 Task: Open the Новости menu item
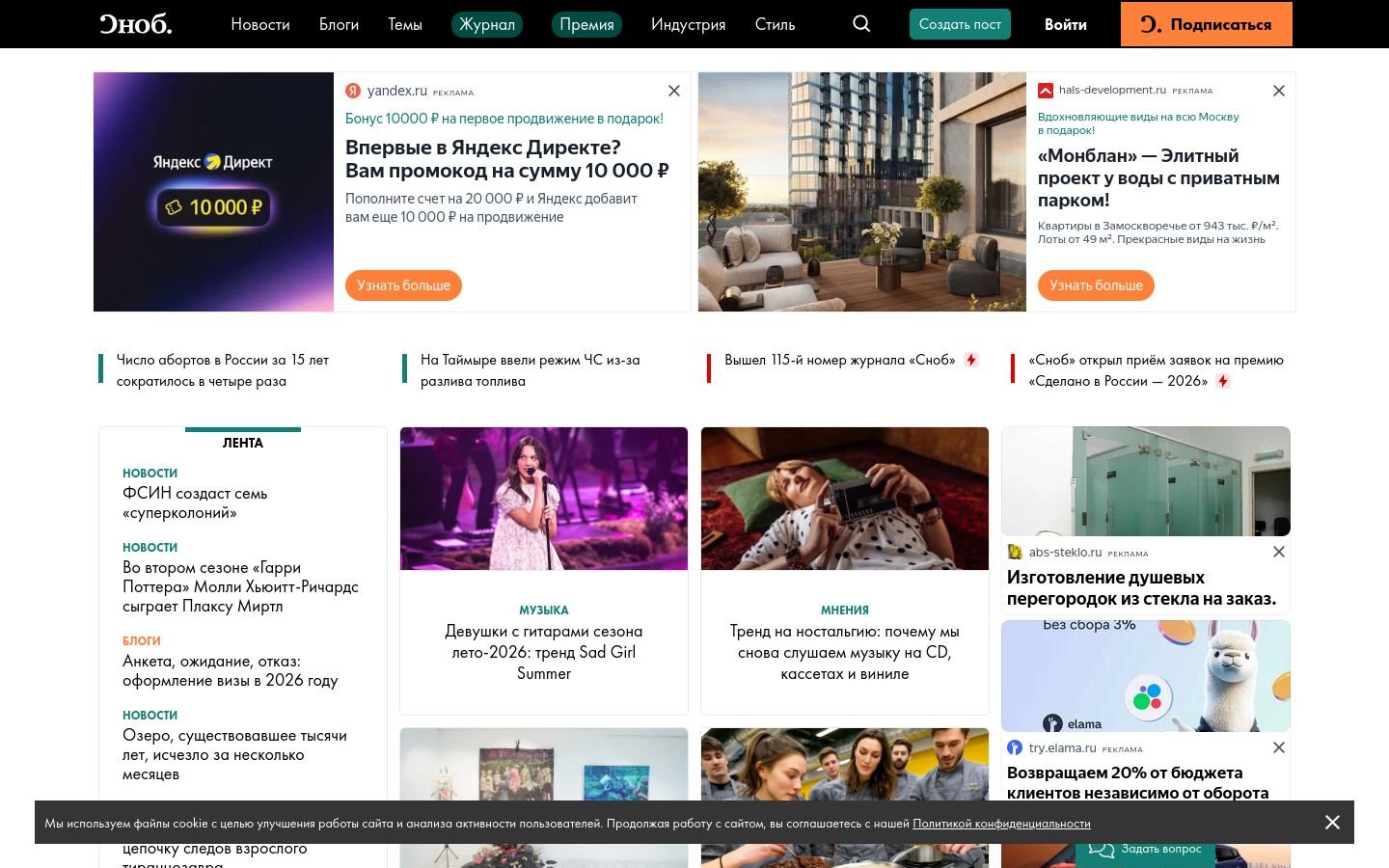[x=260, y=24]
